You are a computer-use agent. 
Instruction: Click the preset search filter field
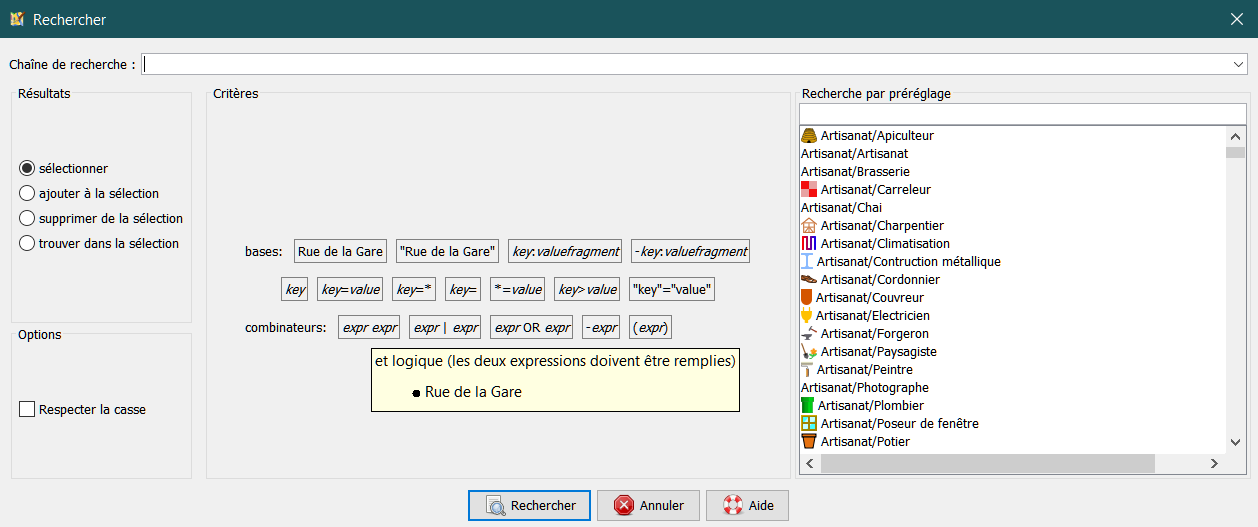1022,113
